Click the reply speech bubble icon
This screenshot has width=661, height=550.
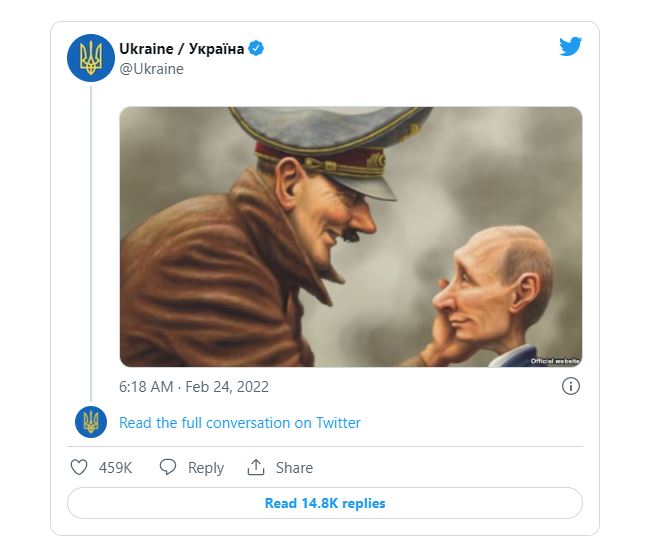point(168,467)
